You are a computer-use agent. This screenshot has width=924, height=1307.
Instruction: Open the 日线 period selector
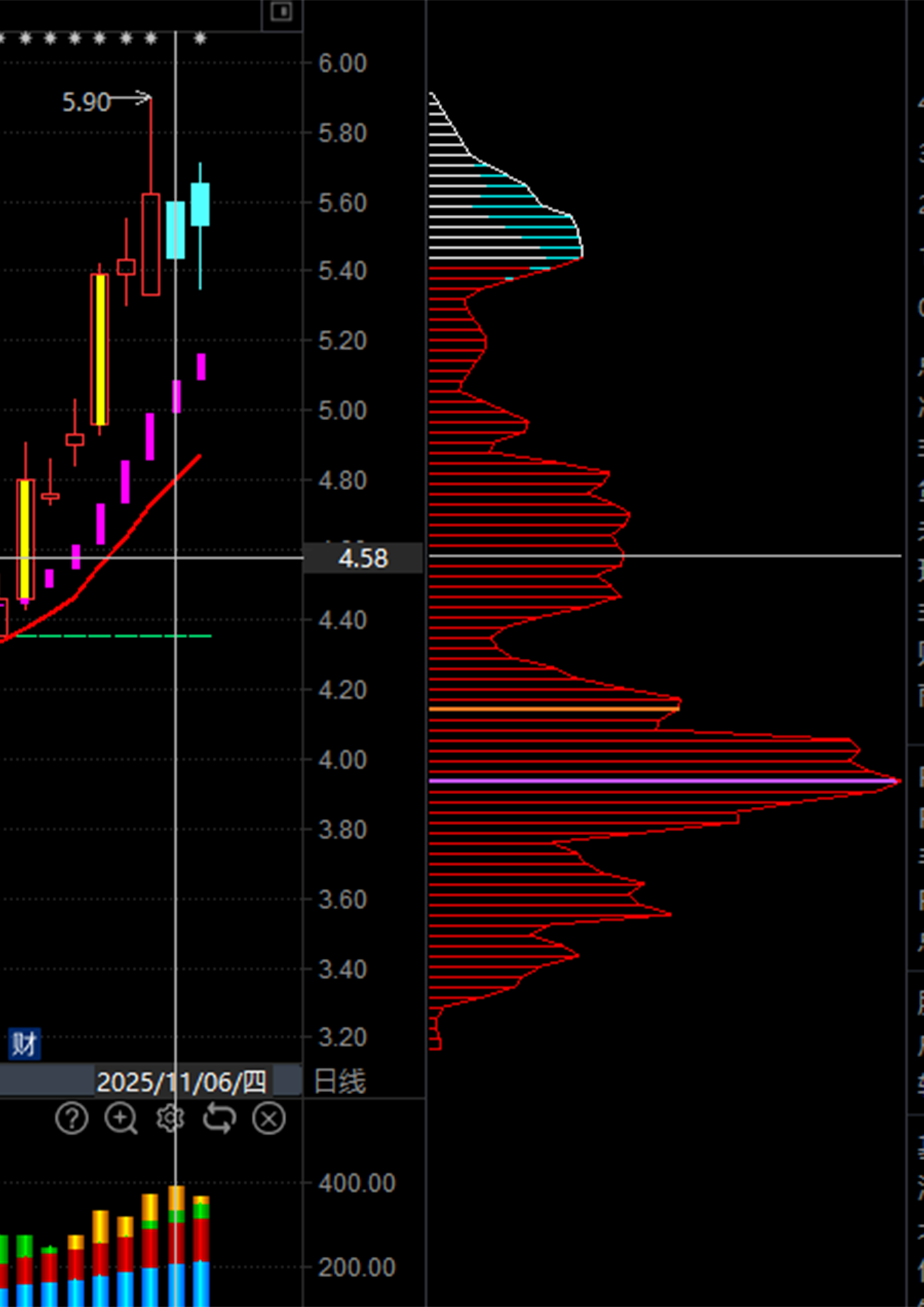tap(339, 1082)
